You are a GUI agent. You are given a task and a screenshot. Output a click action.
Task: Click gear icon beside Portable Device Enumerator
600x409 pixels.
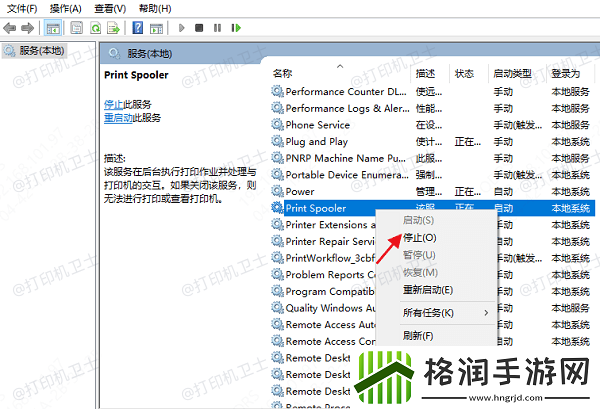coord(277,174)
